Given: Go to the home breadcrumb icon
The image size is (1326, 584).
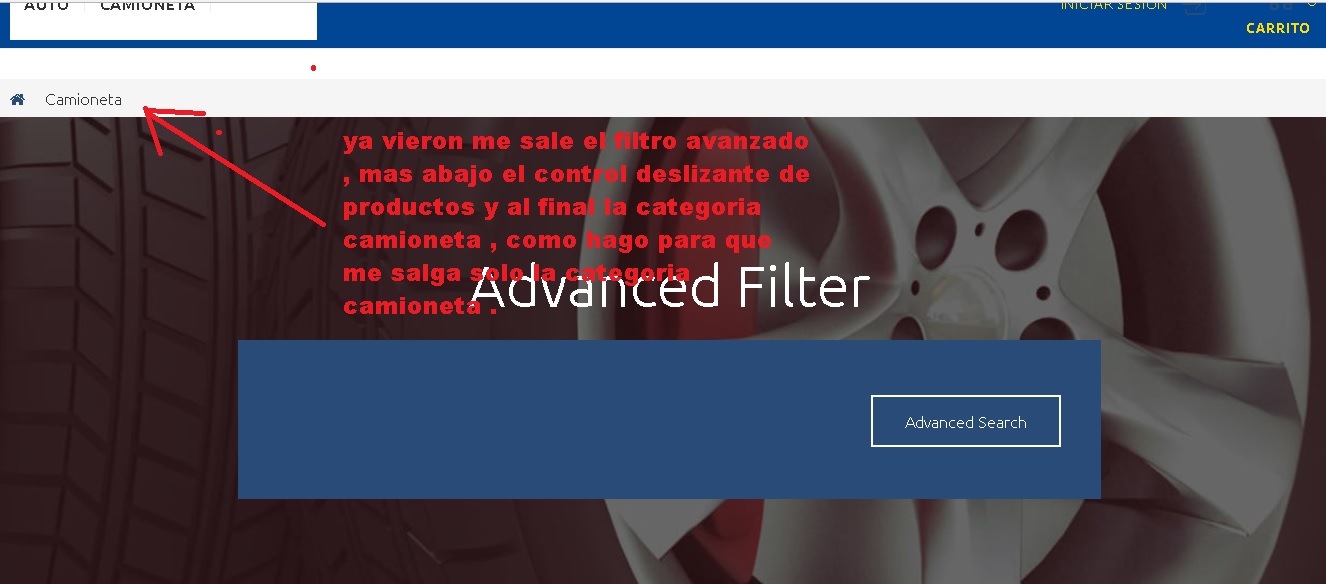Looking at the screenshot, I should pyautogui.click(x=17, y=99).
